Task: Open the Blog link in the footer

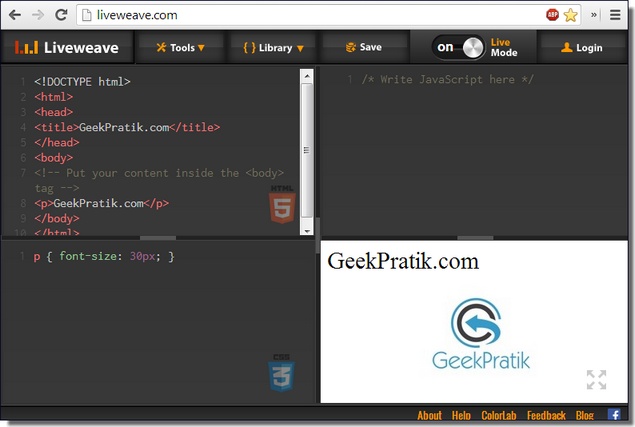Action: pos(585,415)
